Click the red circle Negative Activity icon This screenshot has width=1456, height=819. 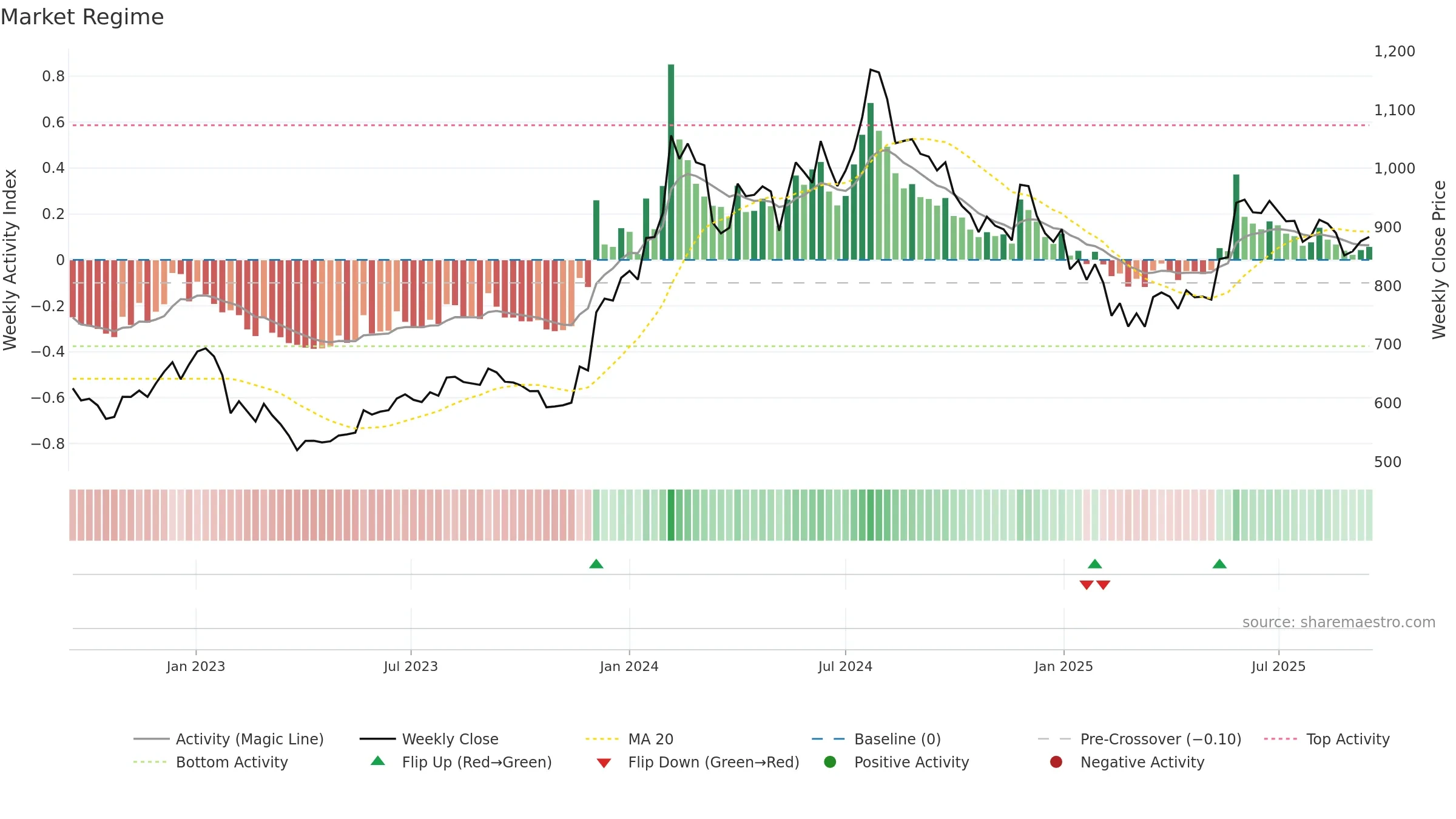pyautogui.click(x=1056, y=762)
